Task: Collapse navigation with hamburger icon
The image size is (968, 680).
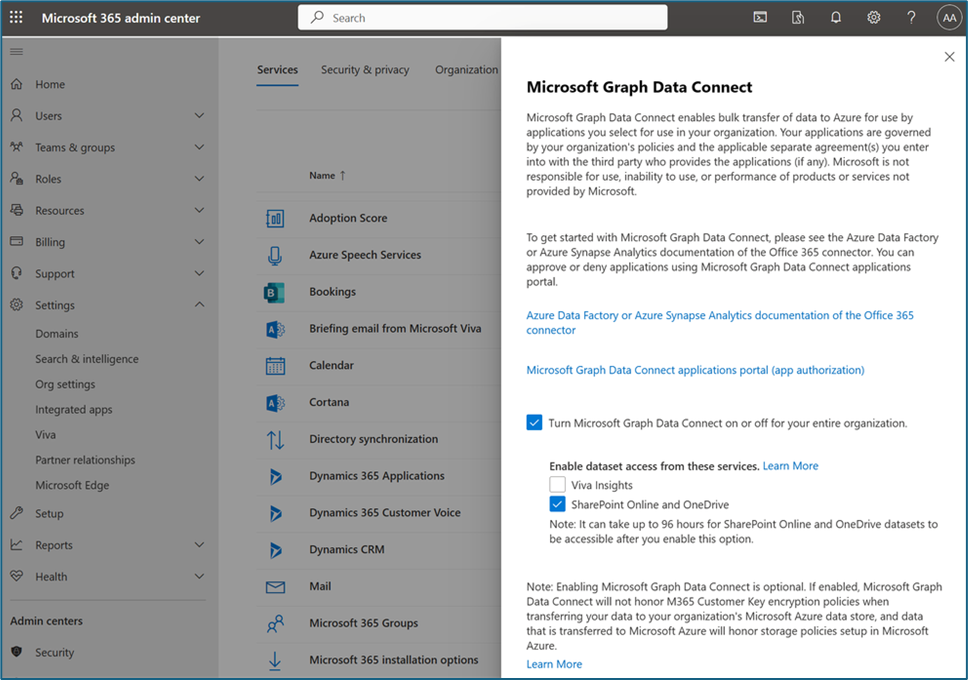Action: pos(17,51)
